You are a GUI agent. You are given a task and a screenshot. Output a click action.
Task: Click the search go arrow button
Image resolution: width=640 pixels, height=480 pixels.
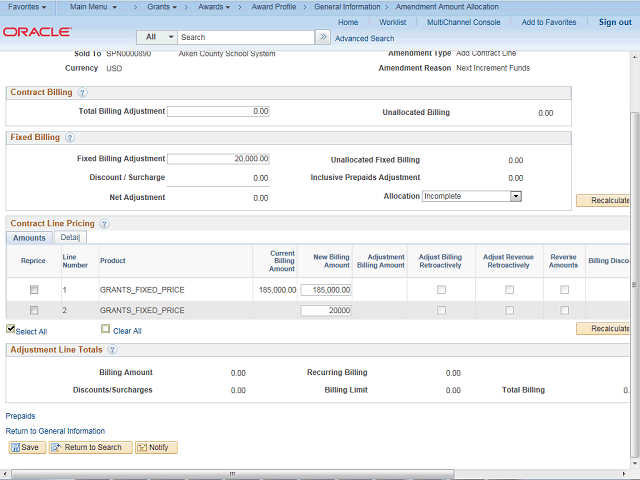pyautogui.click(x=322, y=37)
